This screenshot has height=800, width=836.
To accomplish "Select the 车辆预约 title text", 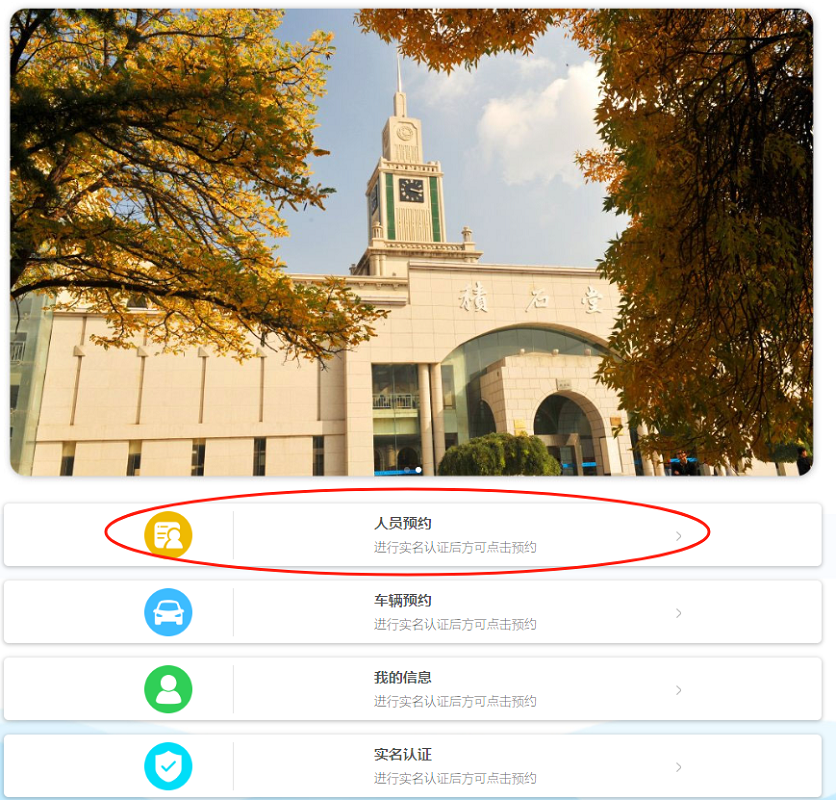I will pos(403,601).
